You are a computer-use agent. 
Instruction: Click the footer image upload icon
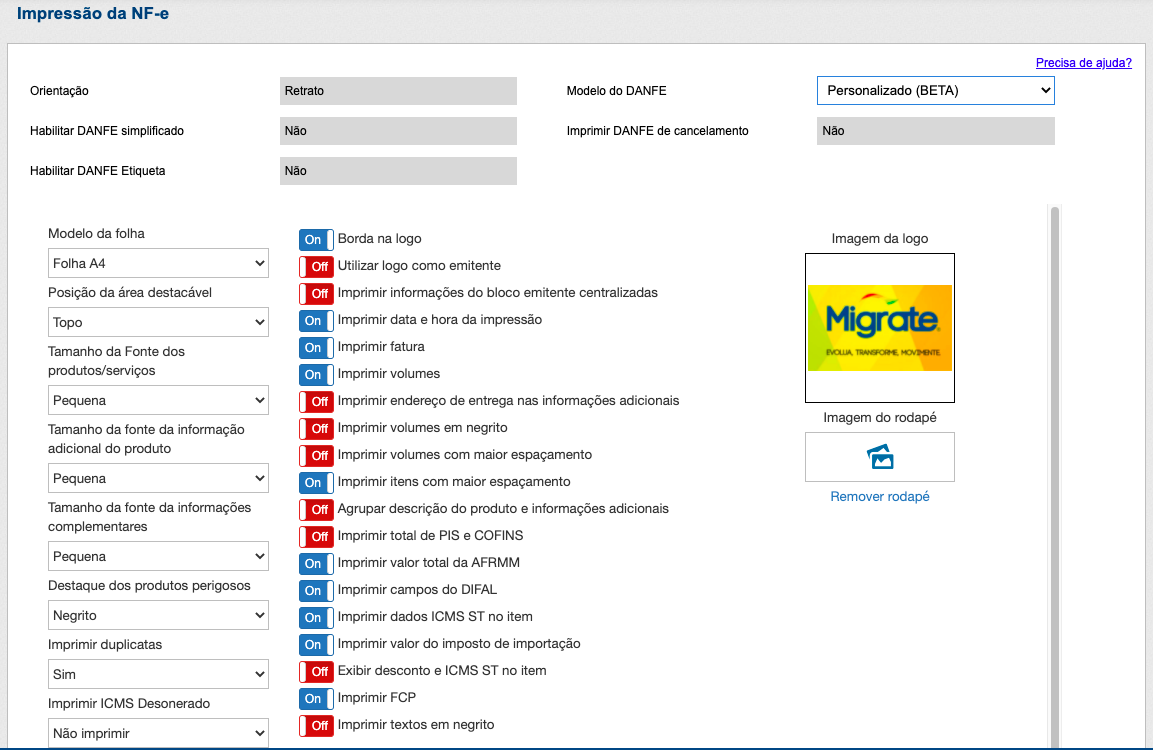(x=880, y=457)
